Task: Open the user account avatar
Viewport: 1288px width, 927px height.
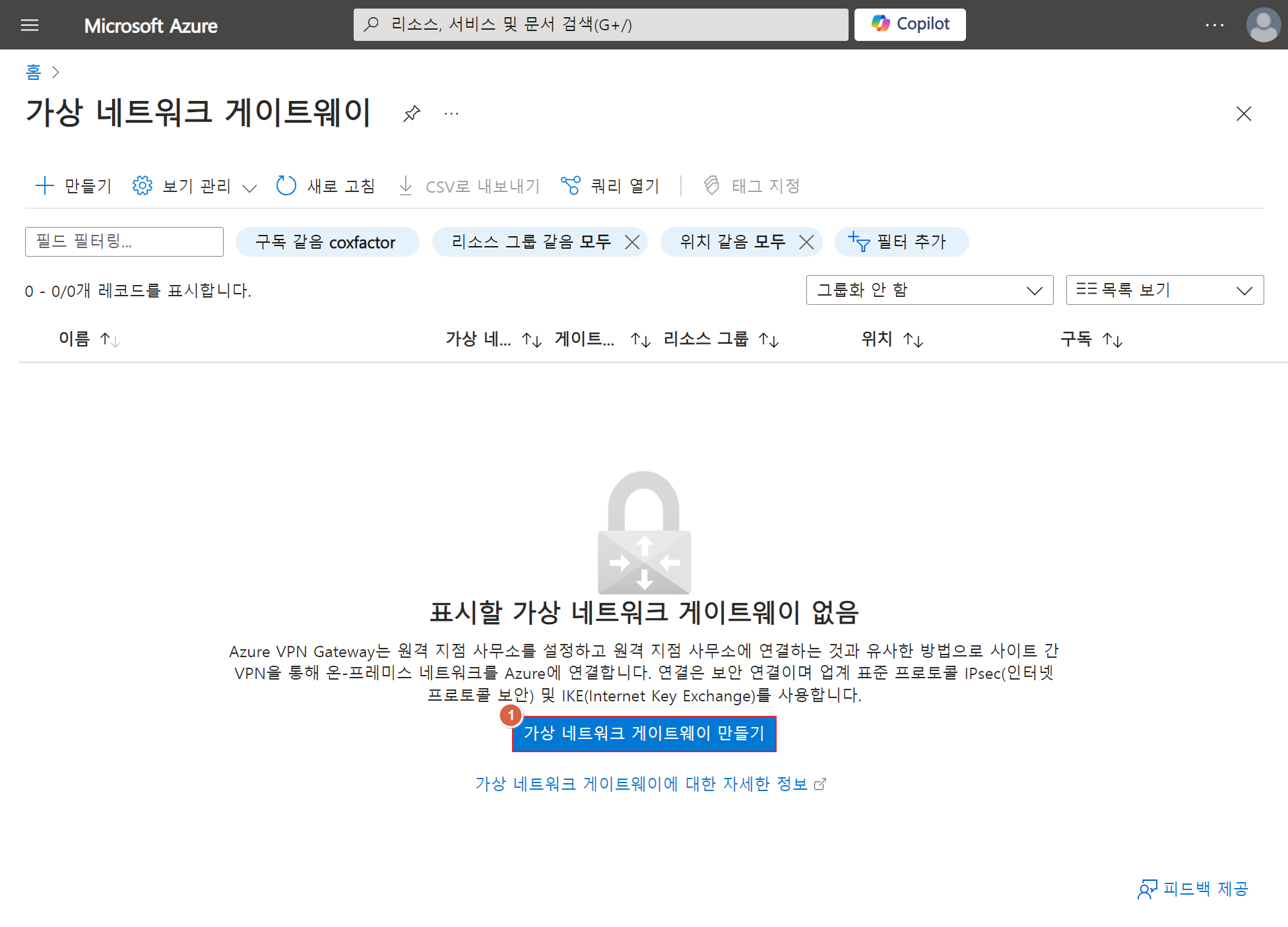Action: [1262, 25]
